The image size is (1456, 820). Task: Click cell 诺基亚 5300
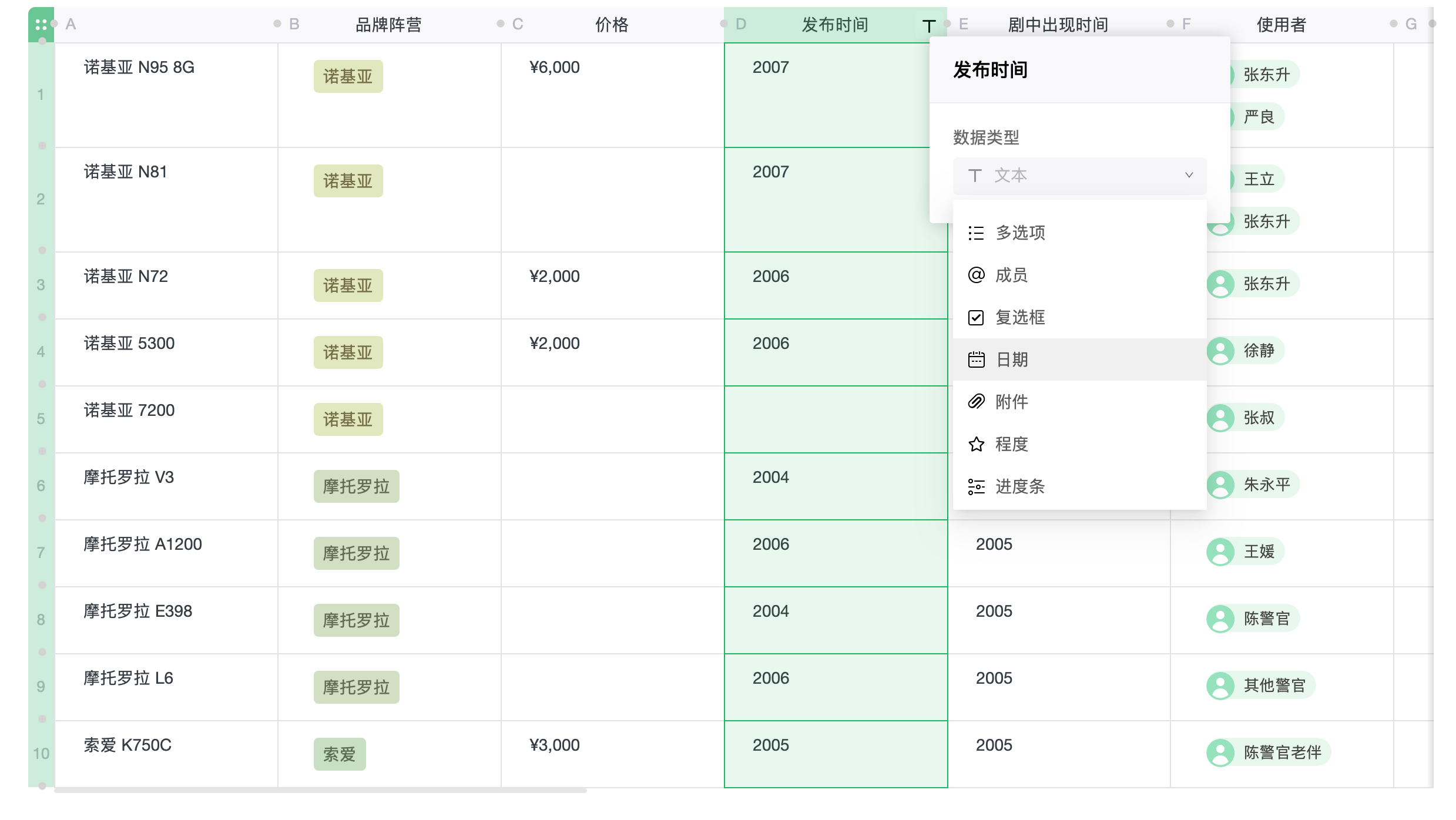coord(166,353)
